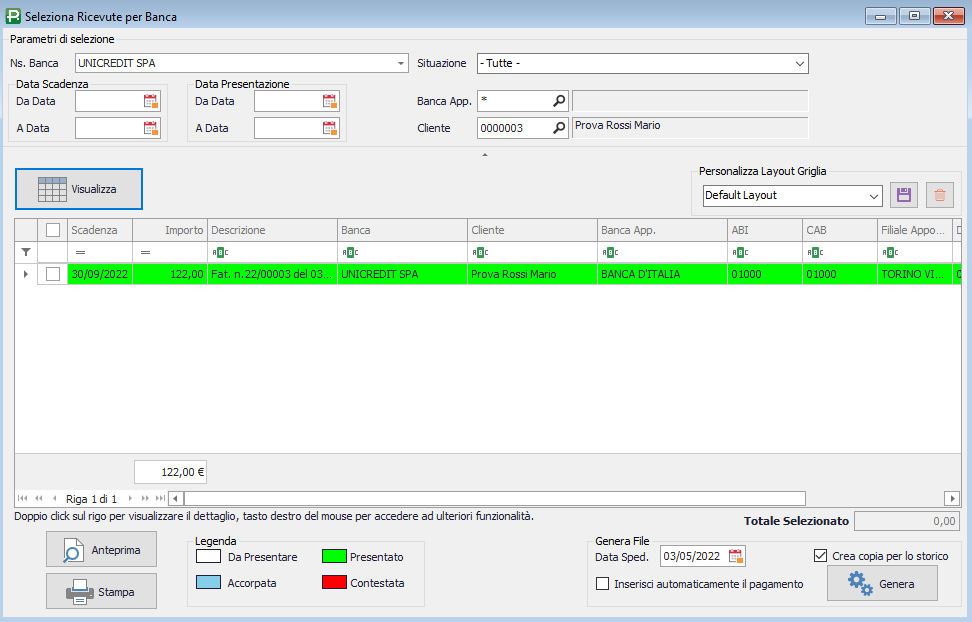Viewport: 972px width, 622px height.
Task: Open calendar for Data Sped. field
Action: coord(736,557)
